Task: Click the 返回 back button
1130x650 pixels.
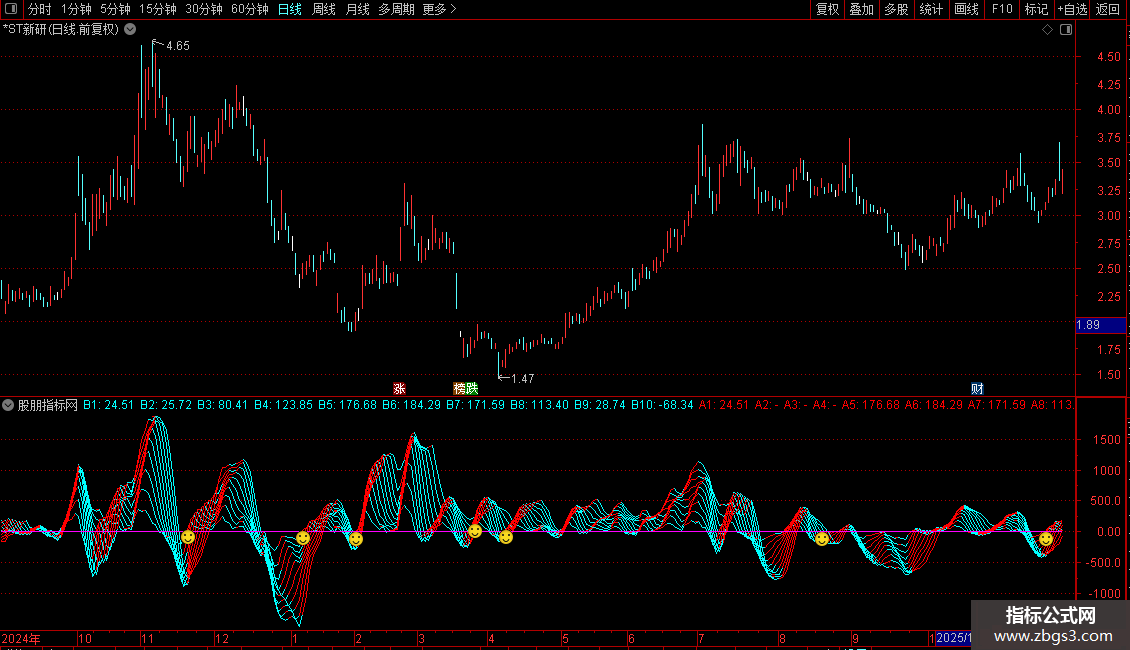Action: pyautogui.click(x=1108, y=9)
